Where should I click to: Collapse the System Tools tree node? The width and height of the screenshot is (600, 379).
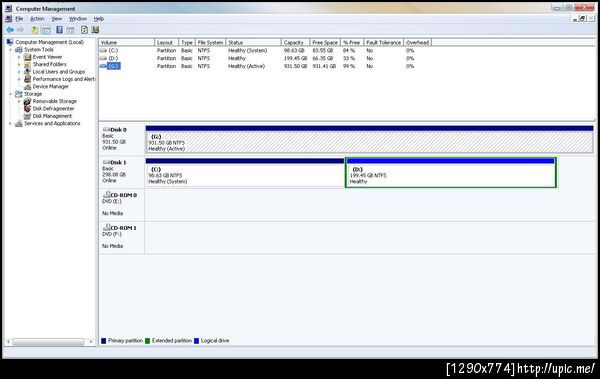pyautogui.click(x=11, y=50)
